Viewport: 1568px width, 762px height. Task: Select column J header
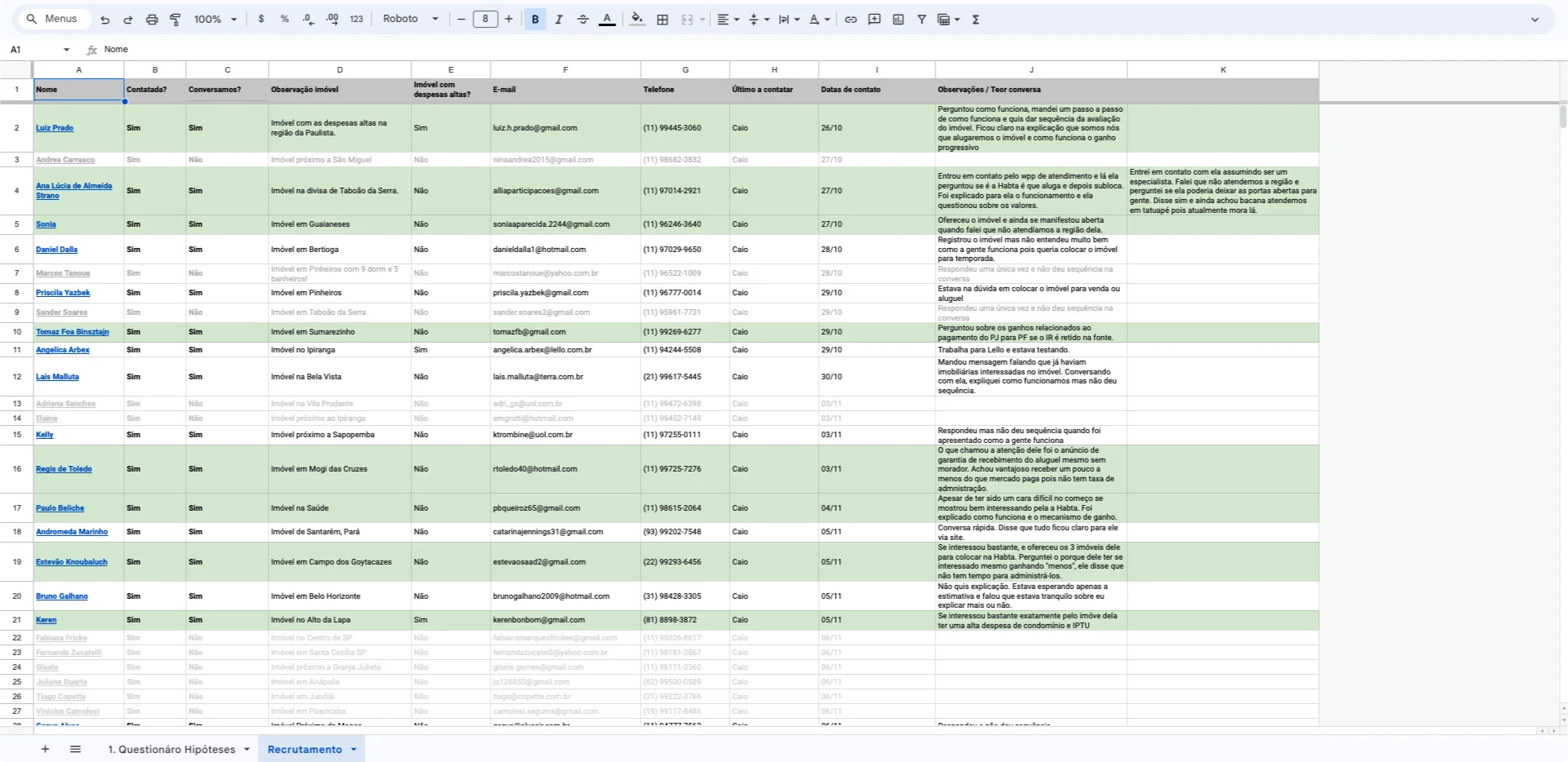[x=1031, y=70]
